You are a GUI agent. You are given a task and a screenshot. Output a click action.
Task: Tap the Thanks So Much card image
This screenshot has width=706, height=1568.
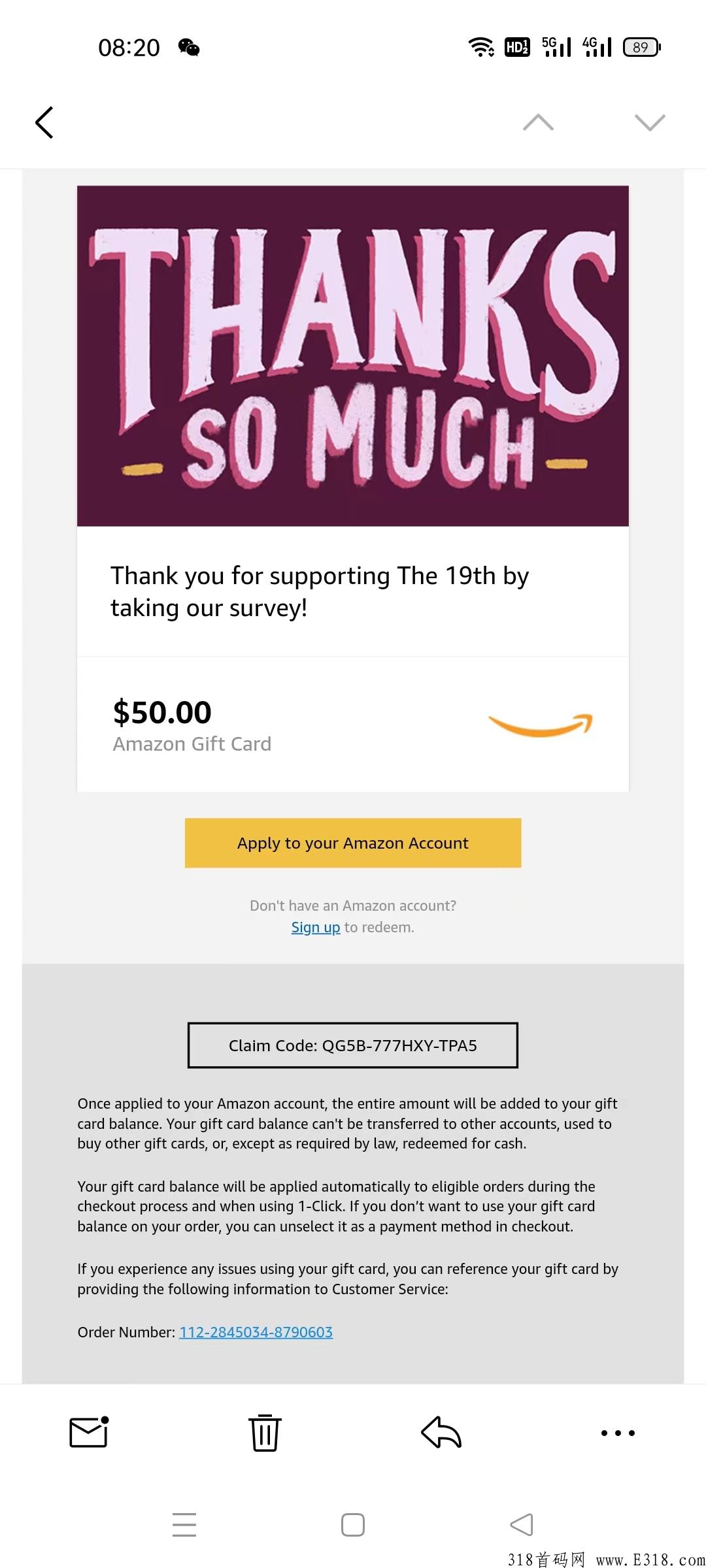[353, 356]
